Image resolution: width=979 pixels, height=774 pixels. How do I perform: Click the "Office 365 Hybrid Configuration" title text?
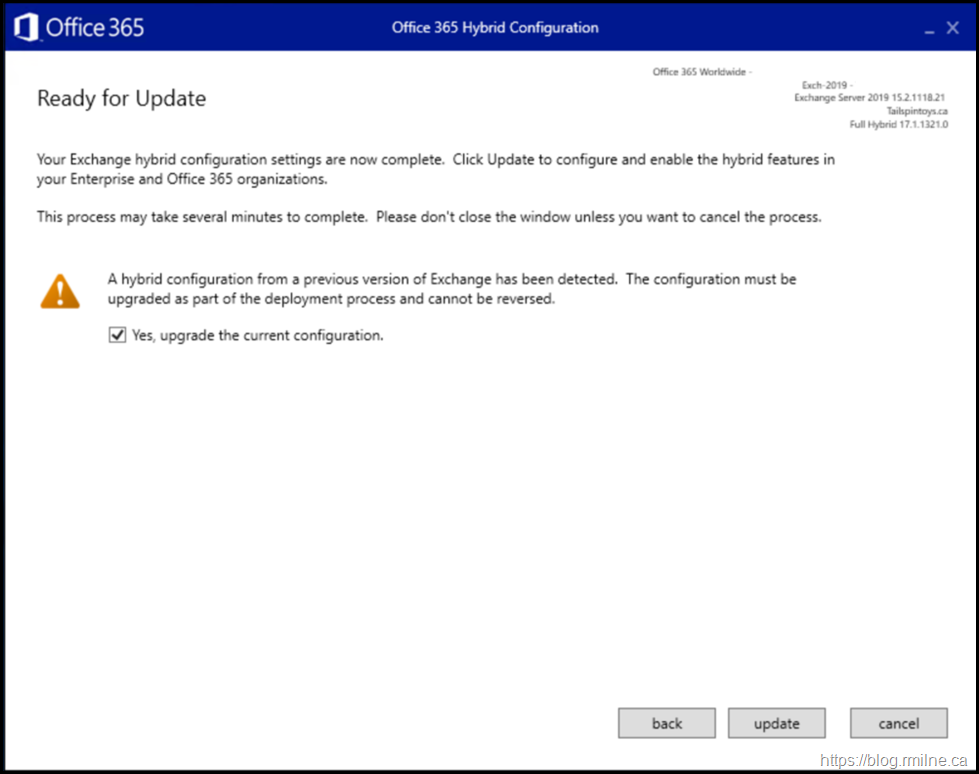495,27
